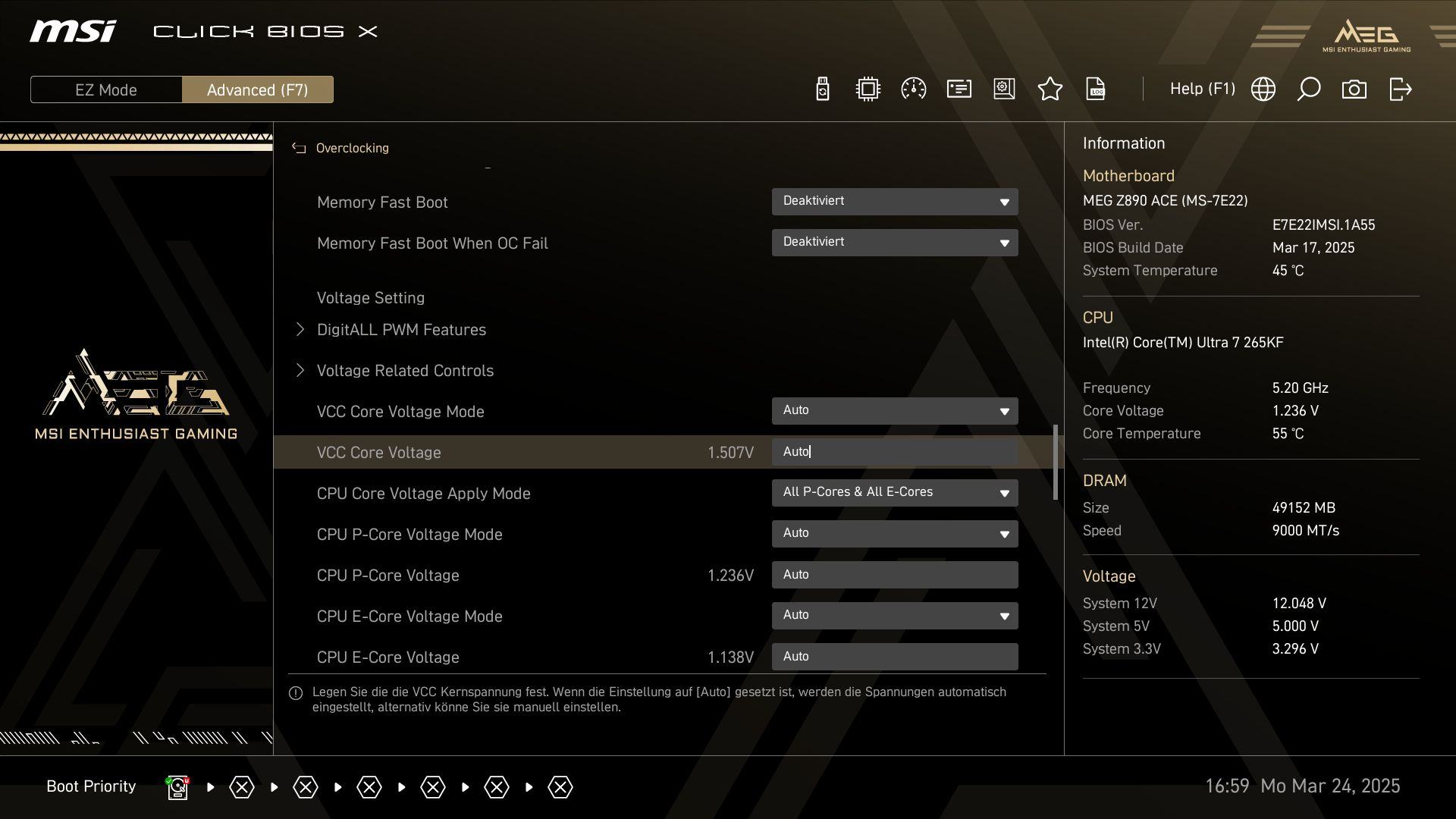Click the CPU chip icon

click(x=868, y=89)
